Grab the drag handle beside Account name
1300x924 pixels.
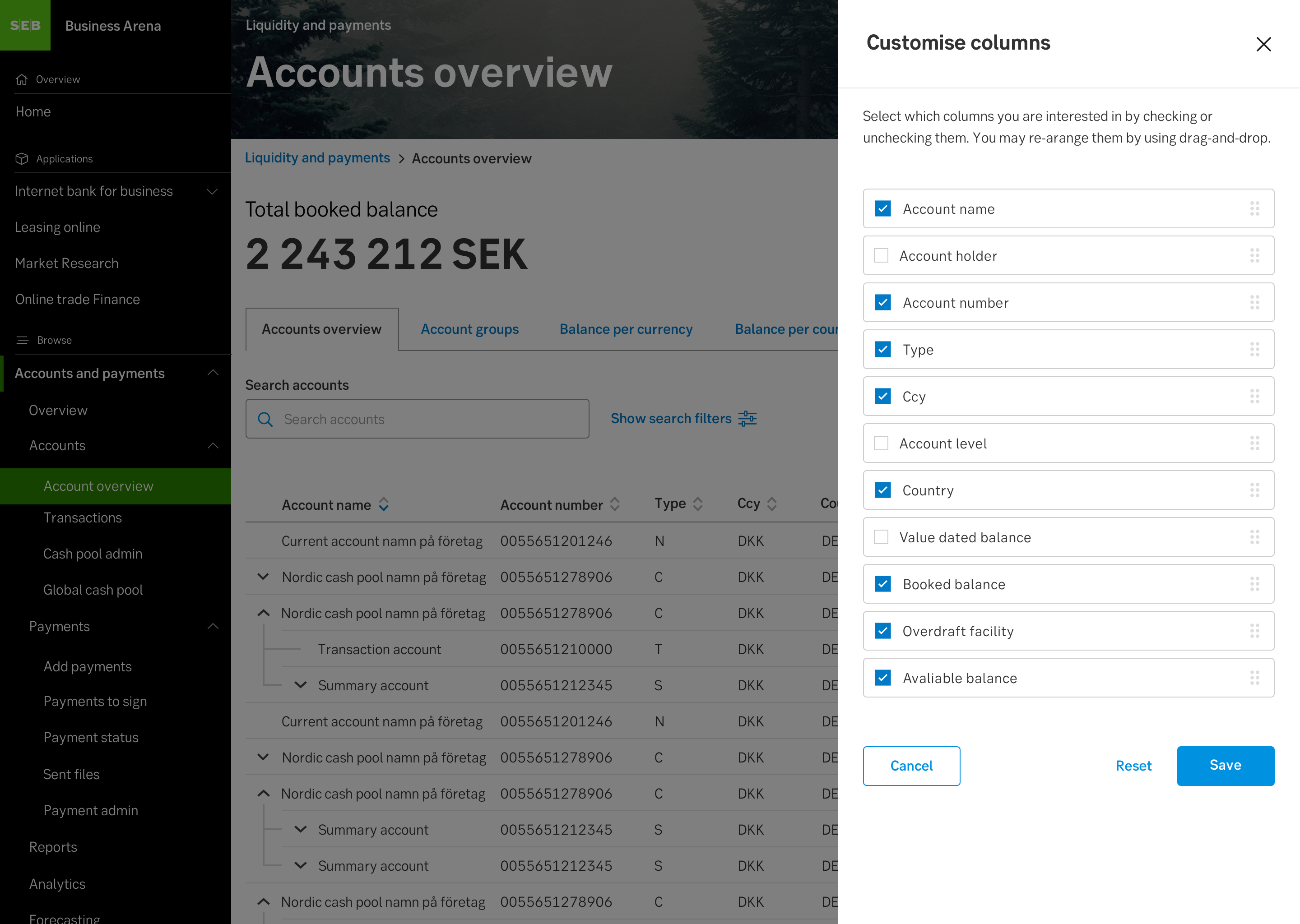(1254, 209)
